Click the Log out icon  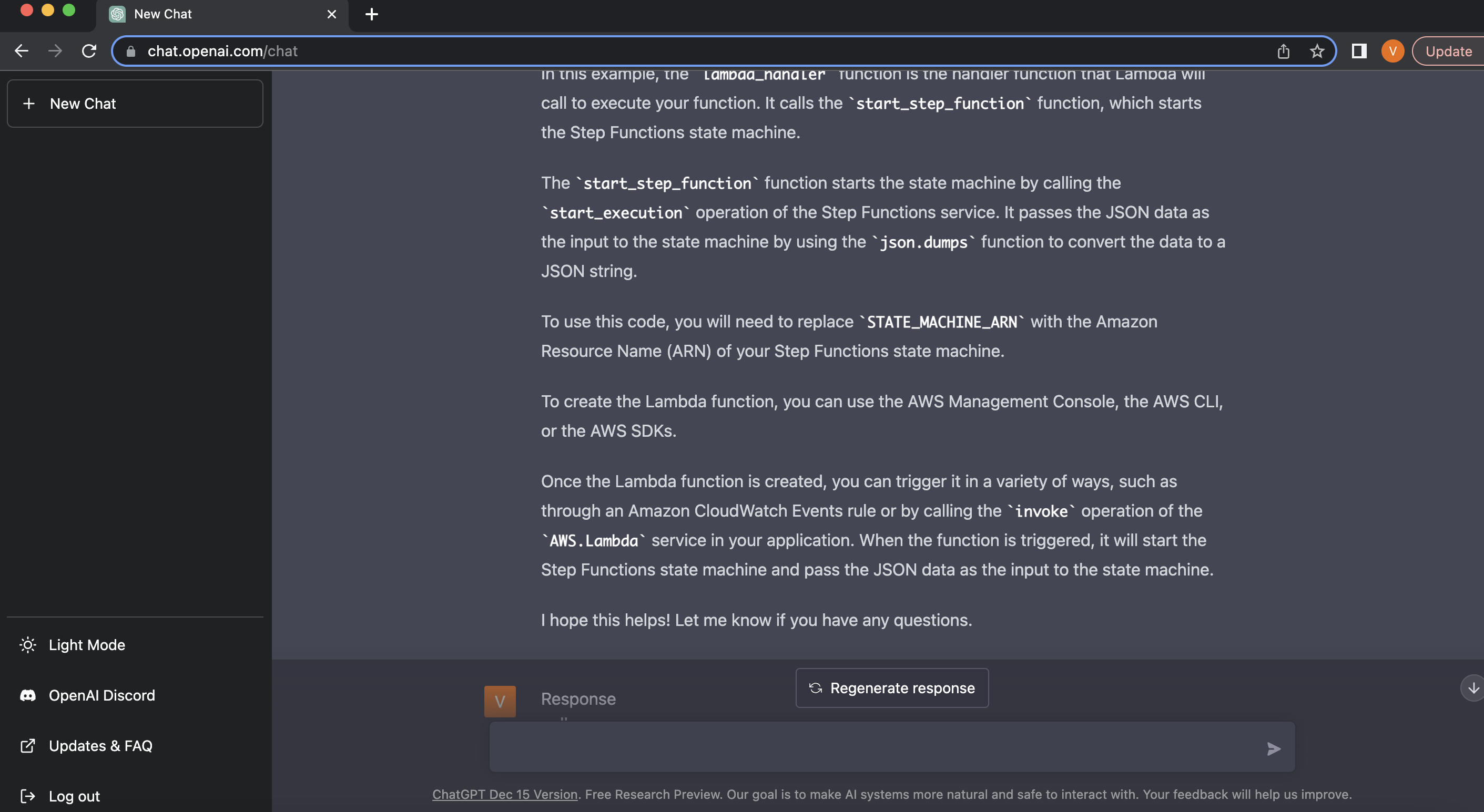pyautogui.click(x=27, y=796)
